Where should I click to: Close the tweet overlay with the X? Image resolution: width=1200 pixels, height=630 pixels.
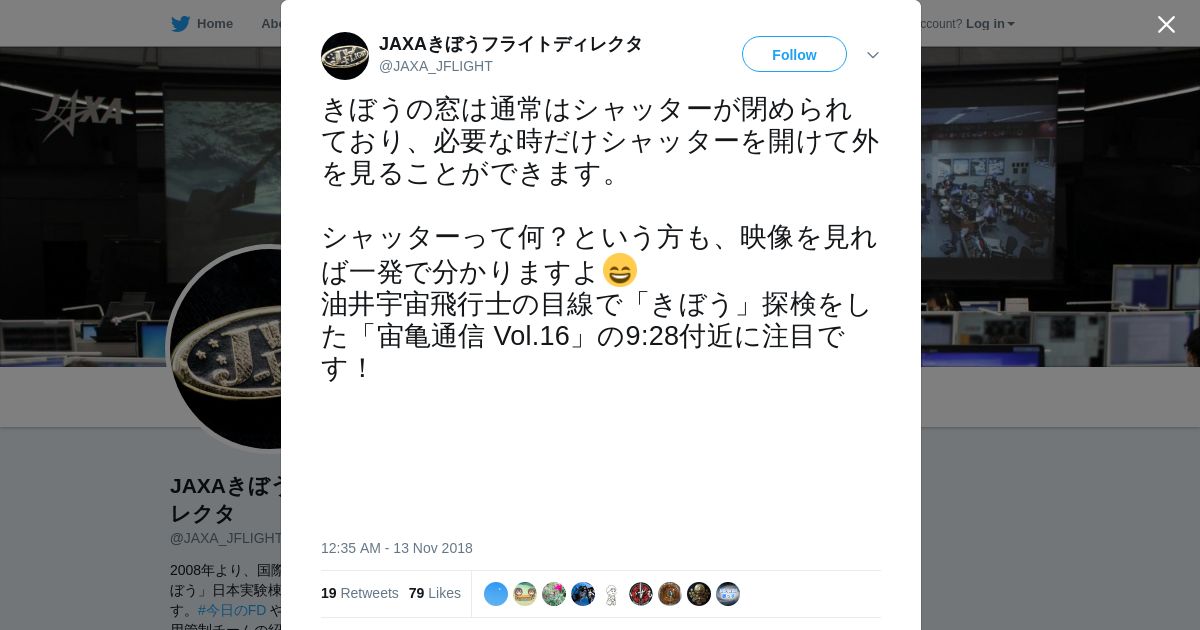(1166, 24)
